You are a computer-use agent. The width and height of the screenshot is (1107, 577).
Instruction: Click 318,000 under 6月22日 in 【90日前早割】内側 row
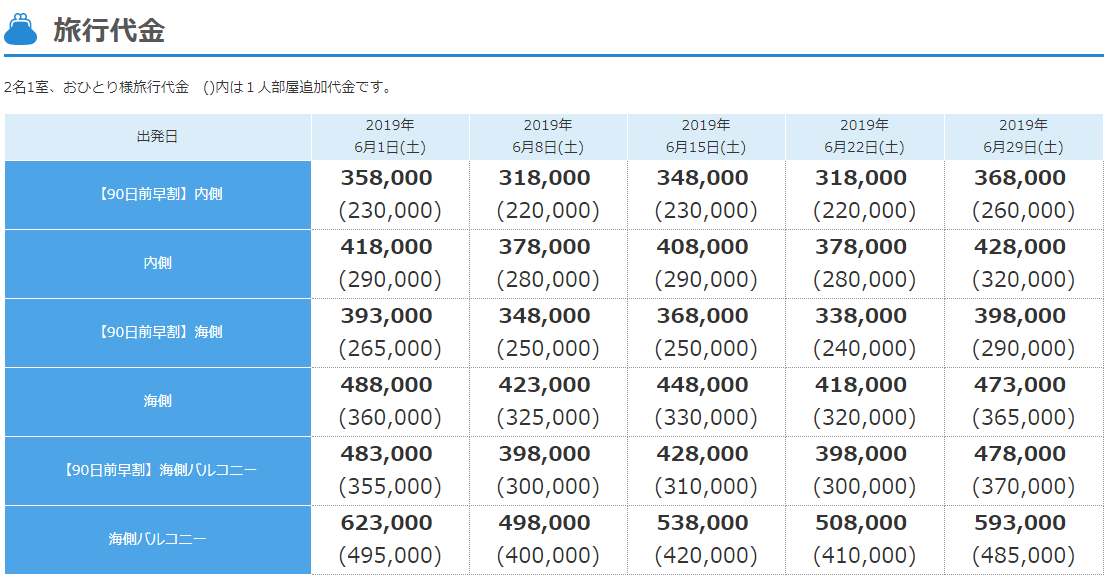(861, 177)
